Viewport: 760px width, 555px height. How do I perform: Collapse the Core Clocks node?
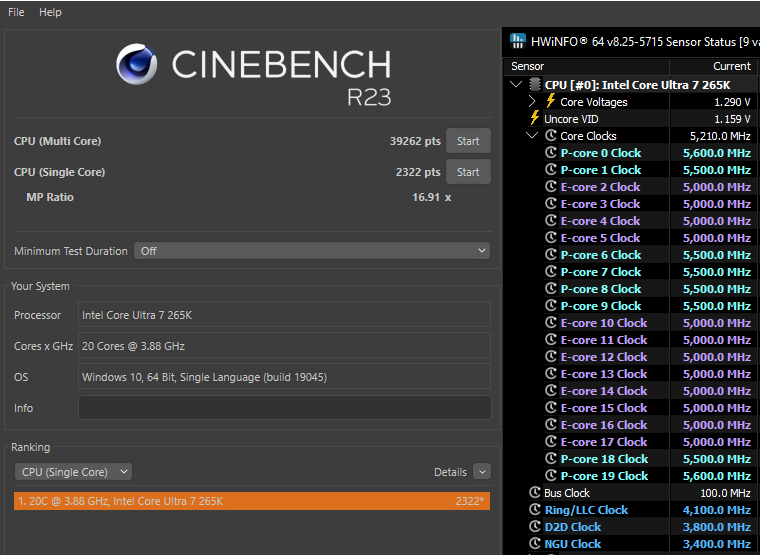[x=532, y=136]
